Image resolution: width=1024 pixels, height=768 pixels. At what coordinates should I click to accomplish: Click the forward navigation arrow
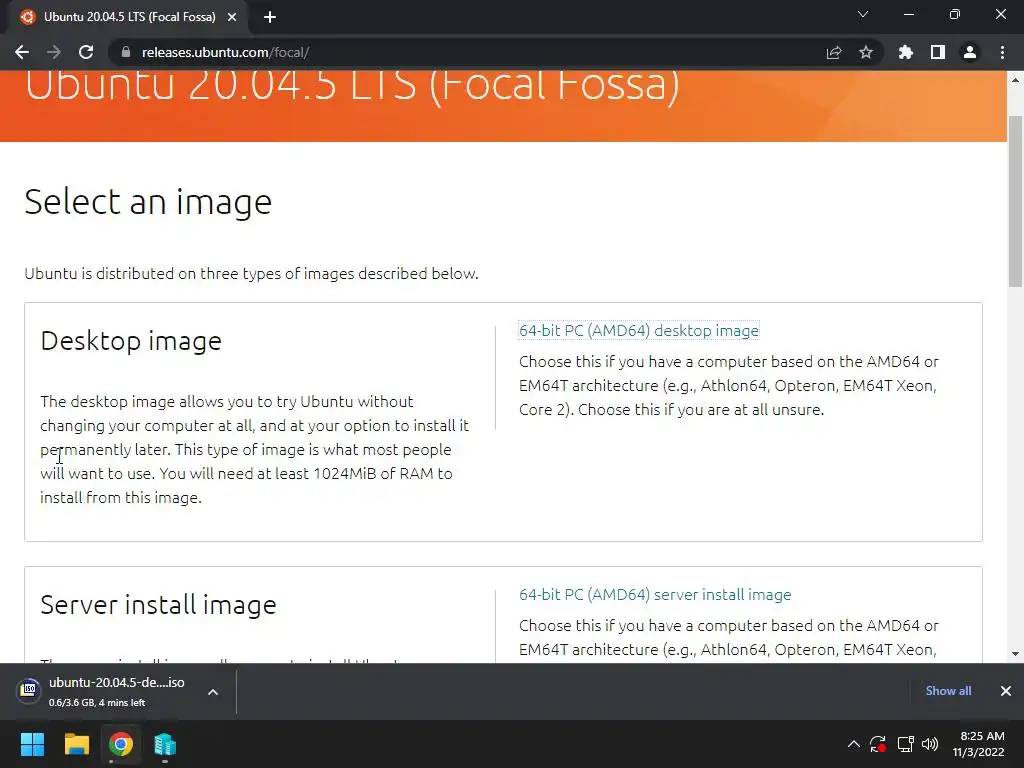[x=54, y=52]
